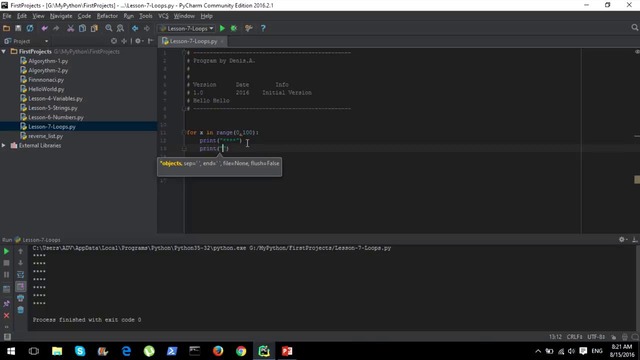Toggle soft-wrap in the Run console
Image resolution: width=640 pixels, height=360 pixels.
point(20,275)
